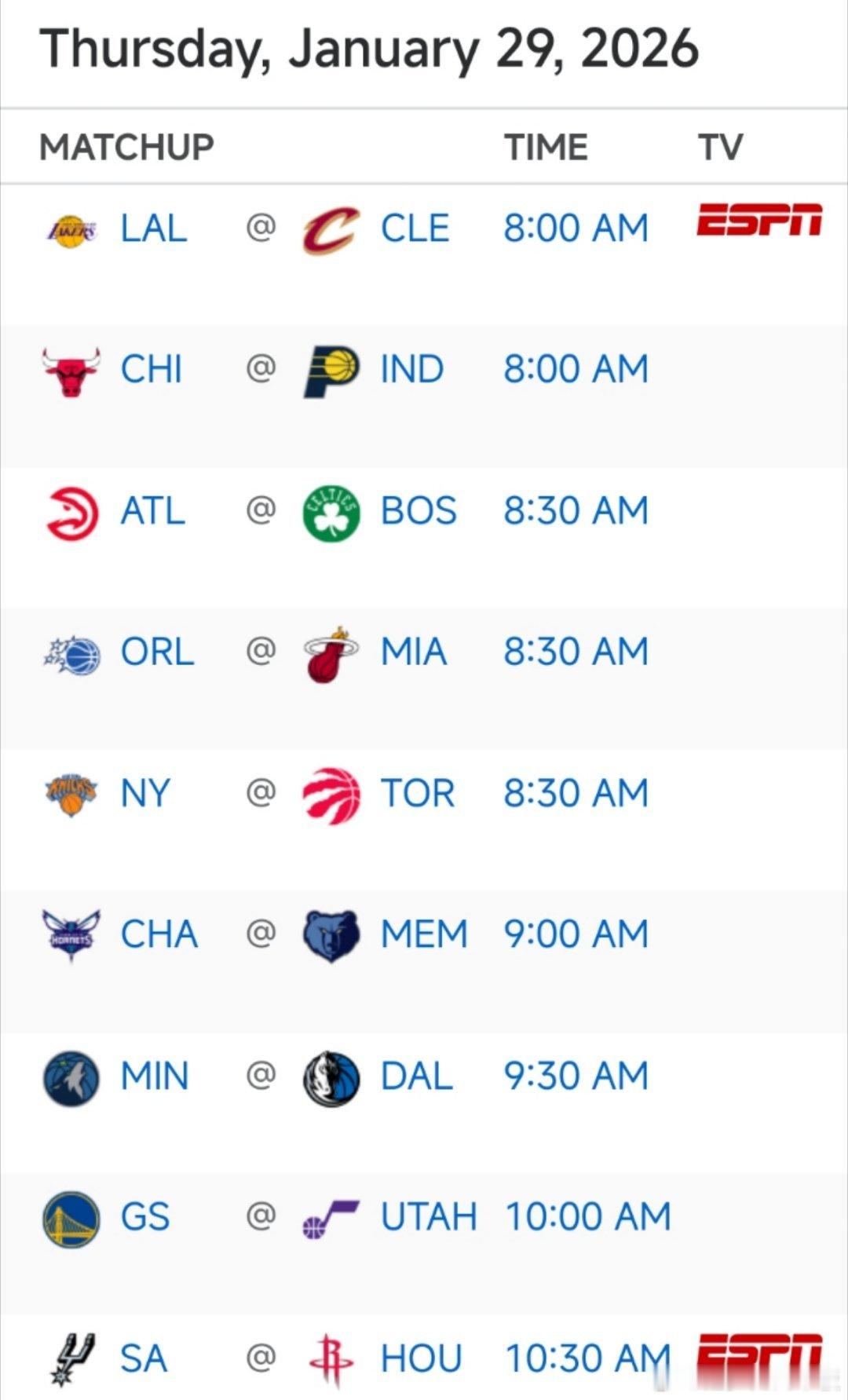Image resolution: width=848 pixels, height=1400 pixels.
Task: Click the Golden State Warriors logo
Action: [x=71, y=1219]
